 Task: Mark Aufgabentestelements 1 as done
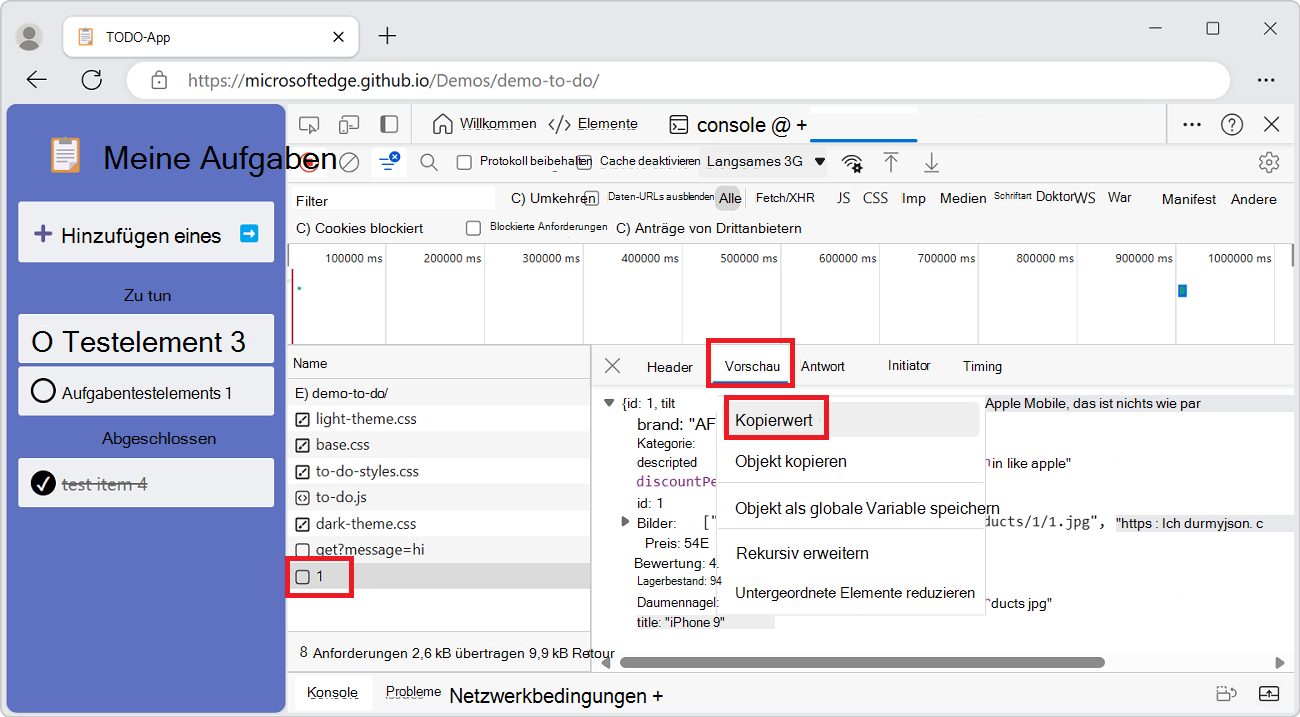(x=43, y=392)
